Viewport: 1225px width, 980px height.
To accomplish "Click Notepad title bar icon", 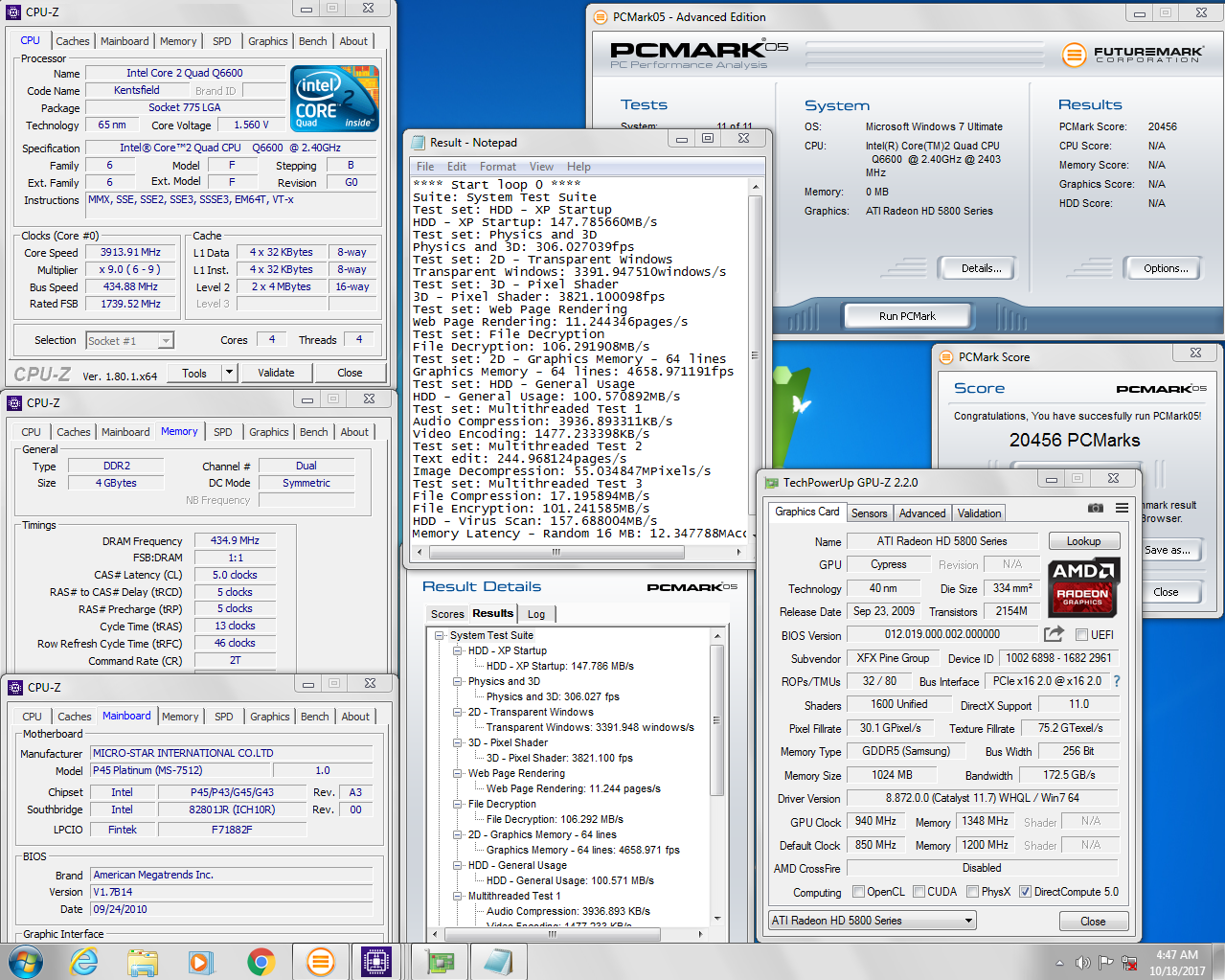I will pos(419,142).
